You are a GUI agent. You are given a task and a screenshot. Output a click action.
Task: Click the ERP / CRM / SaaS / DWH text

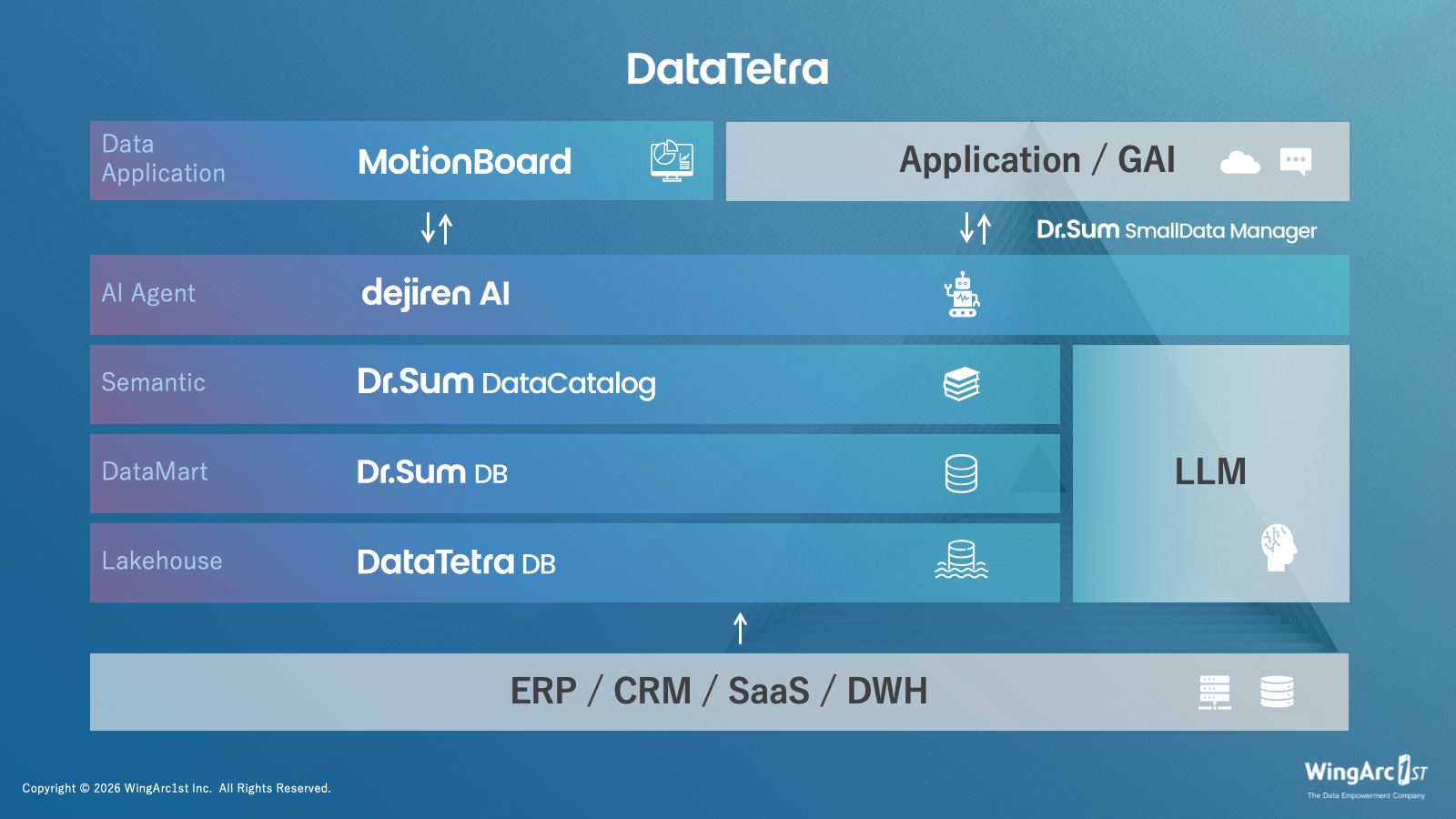[x=719, y=692]
